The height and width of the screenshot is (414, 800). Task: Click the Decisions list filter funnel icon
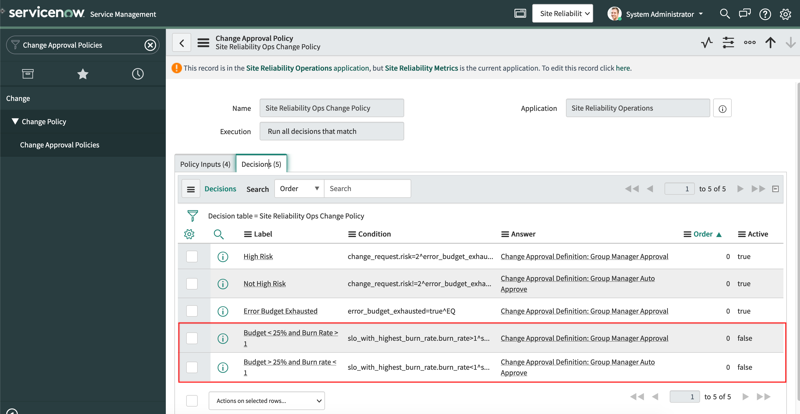point(192,215)
